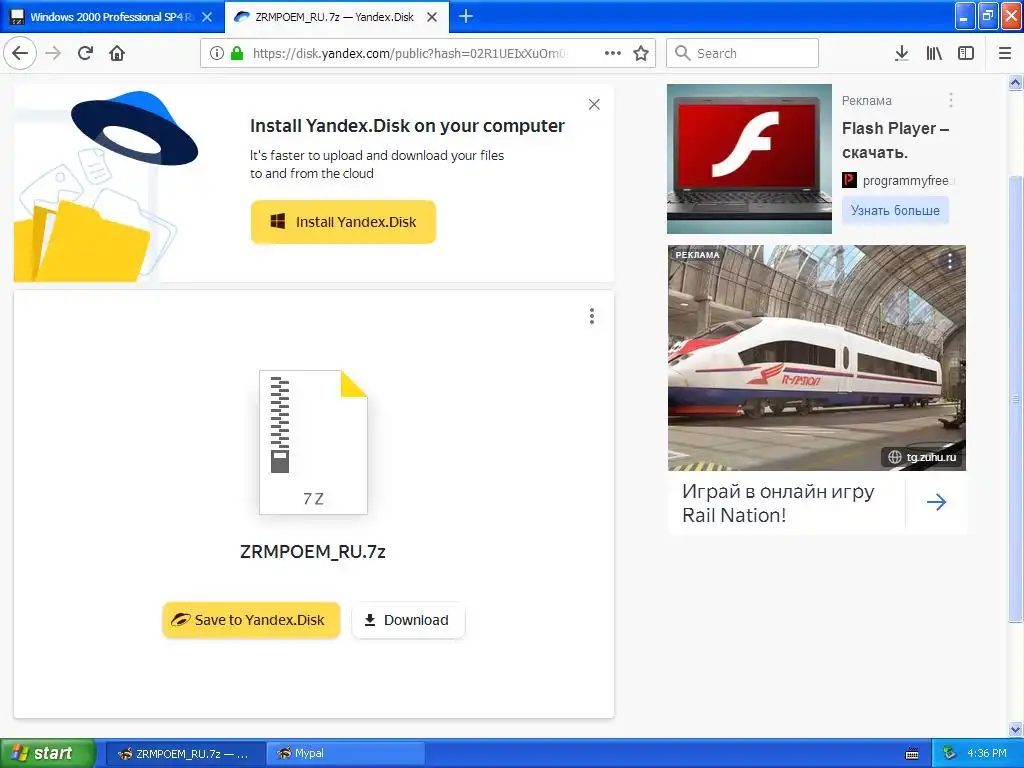Image resolution: width=1024 pixels, height=768 pixels.
Task: Click the Rail Nation ad arrow
Action: [x=936, y=502]
